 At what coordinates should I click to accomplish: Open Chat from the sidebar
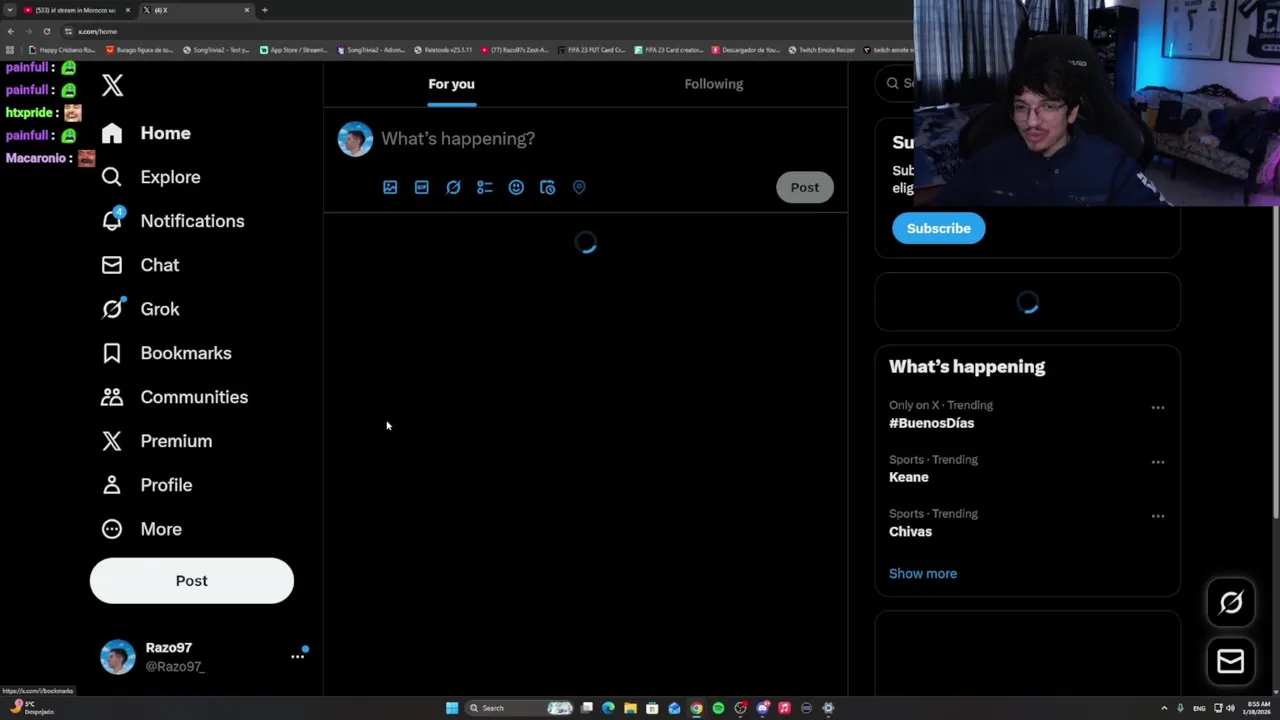coord(140,265)
